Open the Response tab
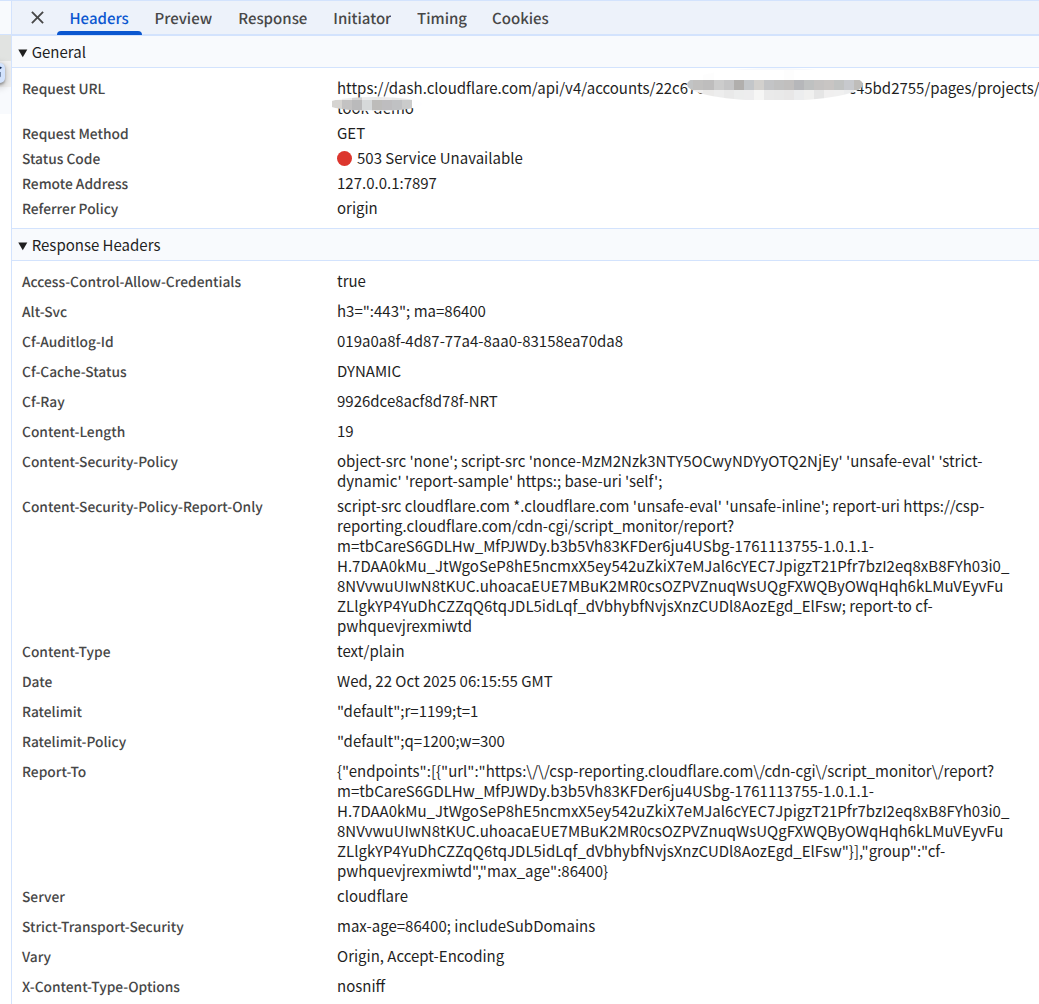The width and height of the screenshot is (1039, 1004). pos(272,19)
